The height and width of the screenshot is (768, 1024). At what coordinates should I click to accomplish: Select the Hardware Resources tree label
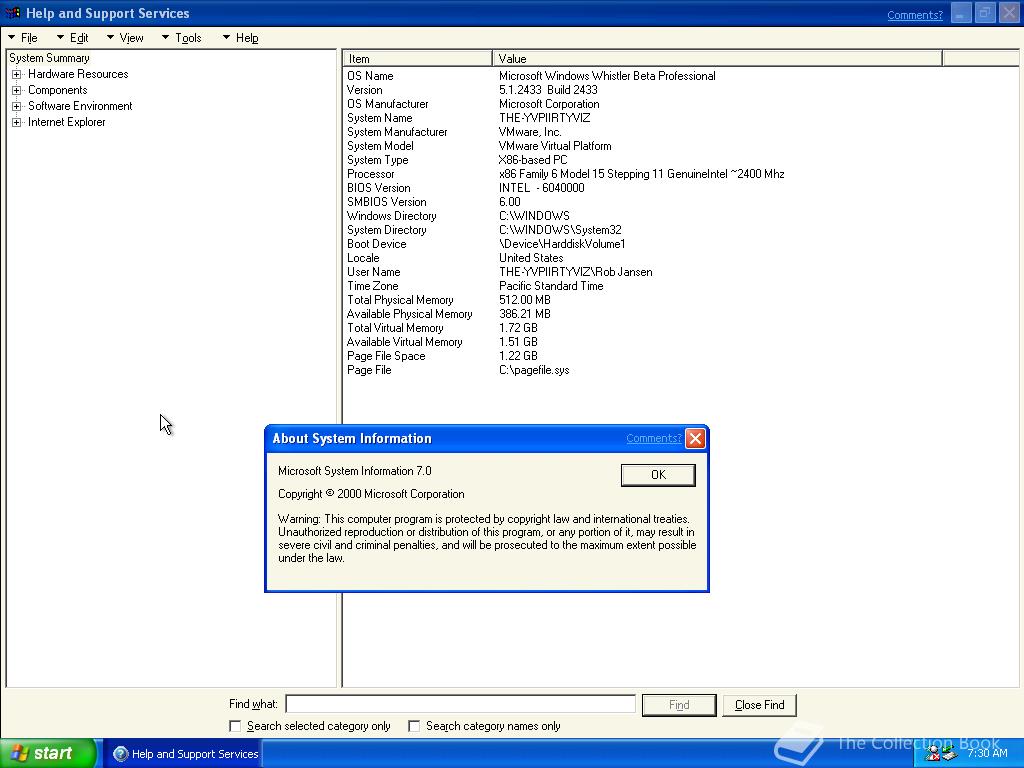point(78,74)
